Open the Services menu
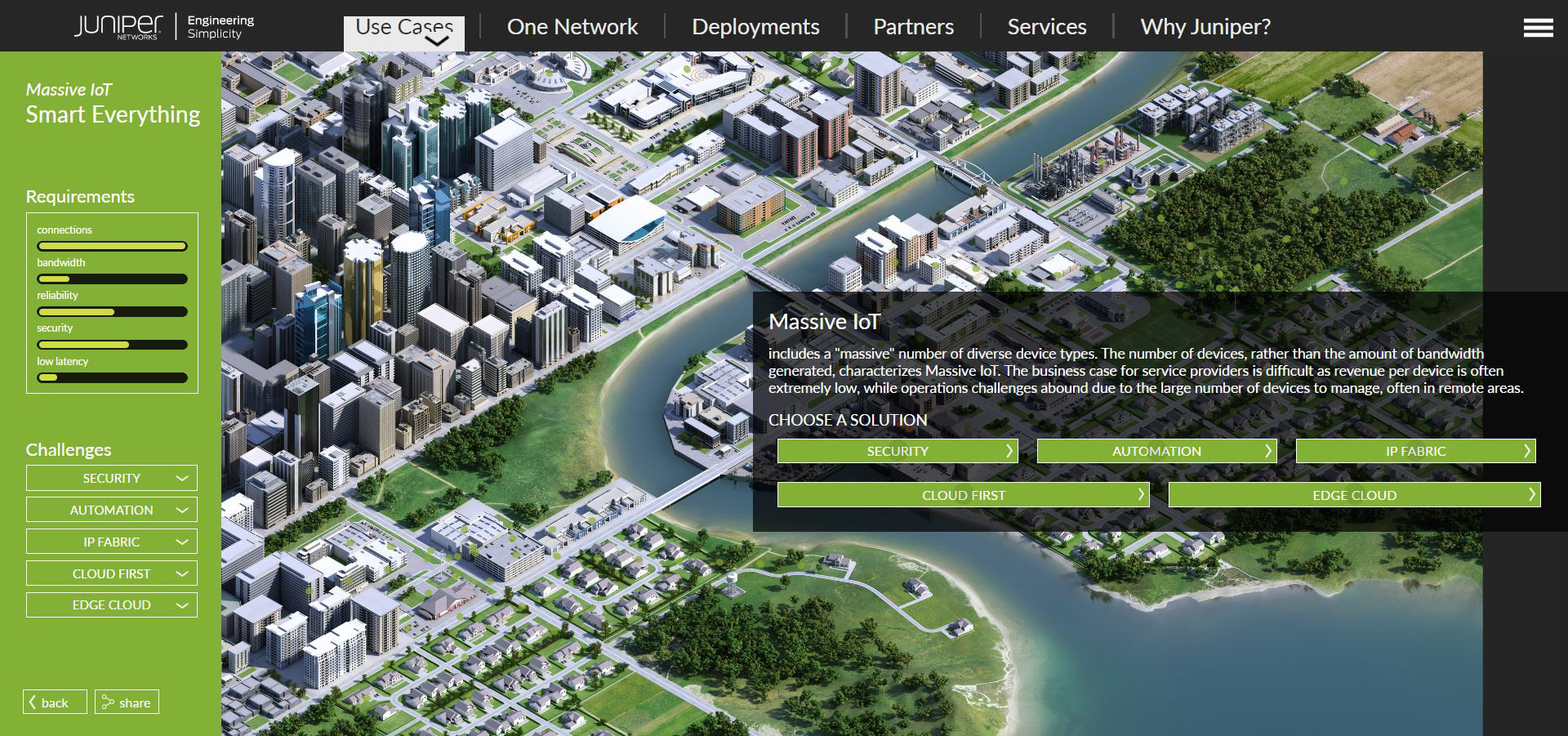 point(1046,26)
